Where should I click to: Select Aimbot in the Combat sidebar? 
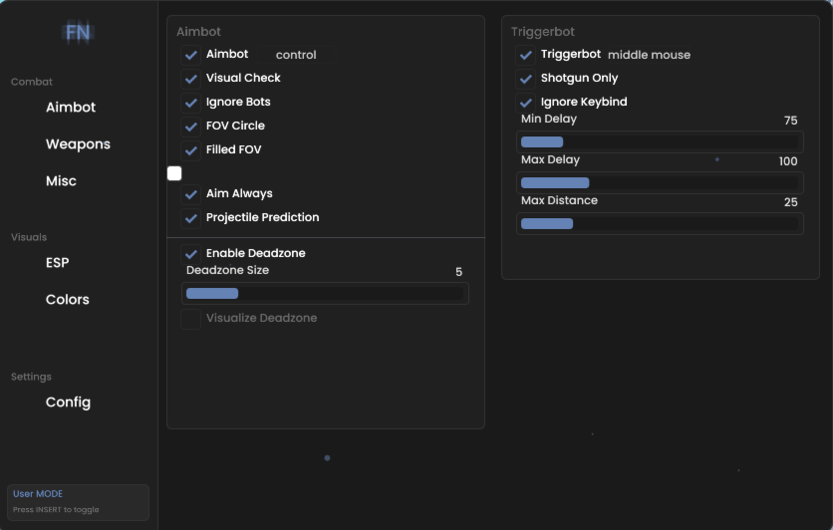pos(71,107)
